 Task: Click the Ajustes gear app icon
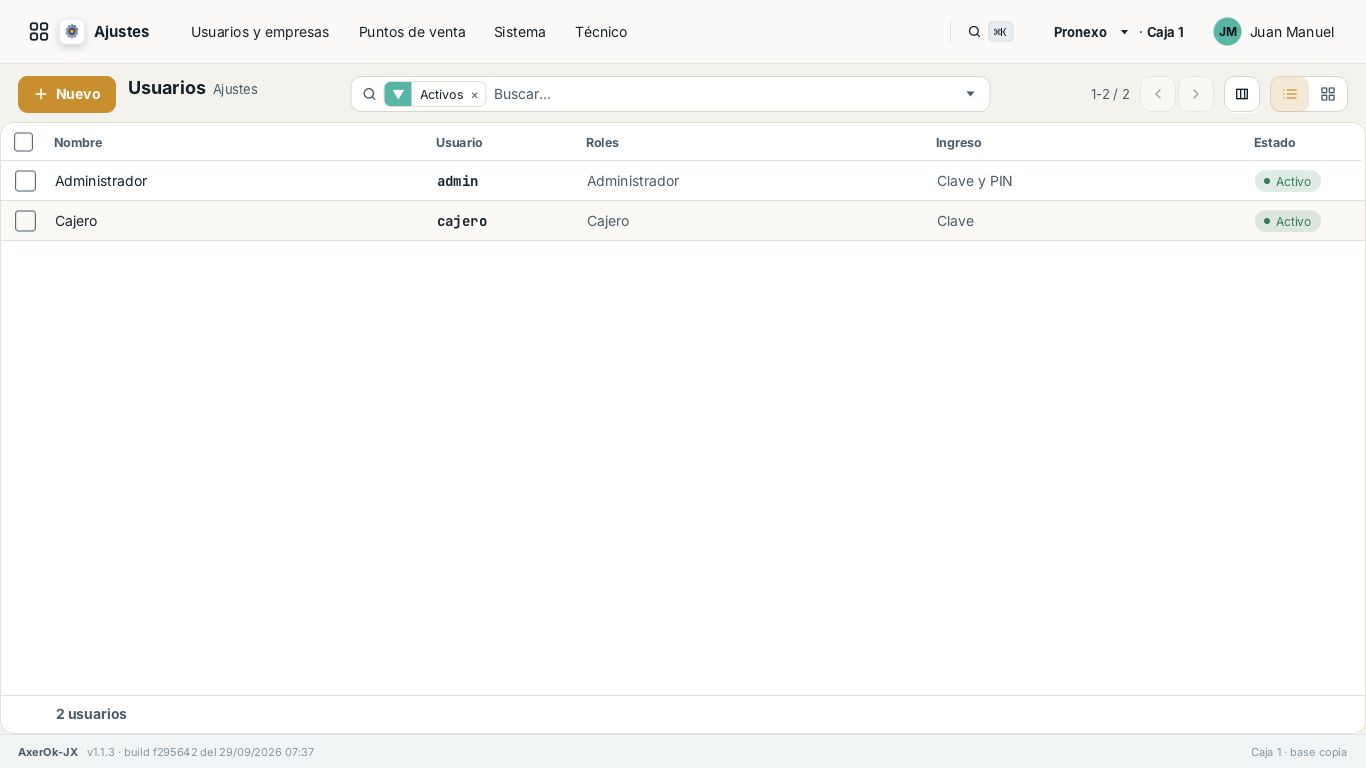pyautogui.click(x=72, y=32)
